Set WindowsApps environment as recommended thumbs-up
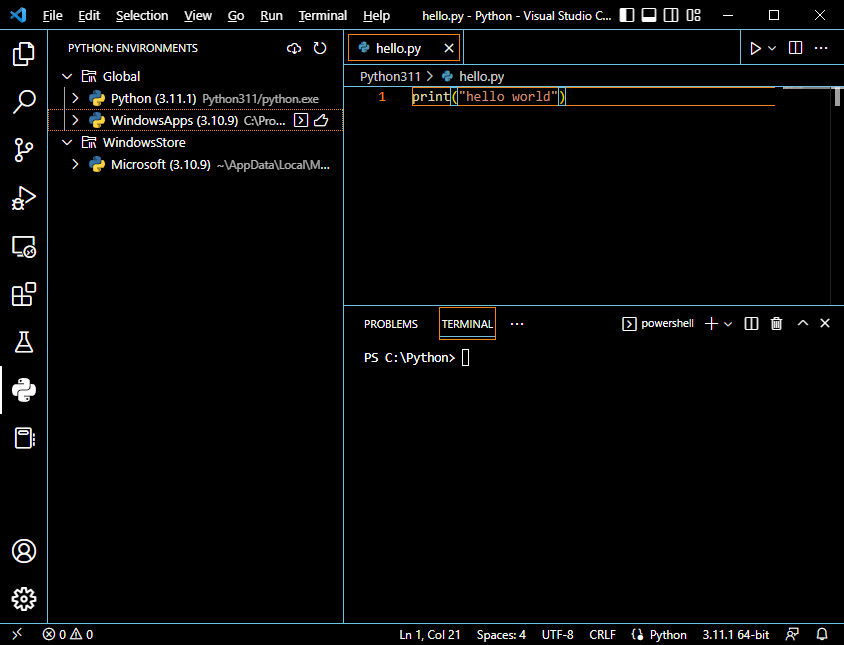The height and width of the screenshot is (645, 844). pyautogui.click(x=321, y=120)
